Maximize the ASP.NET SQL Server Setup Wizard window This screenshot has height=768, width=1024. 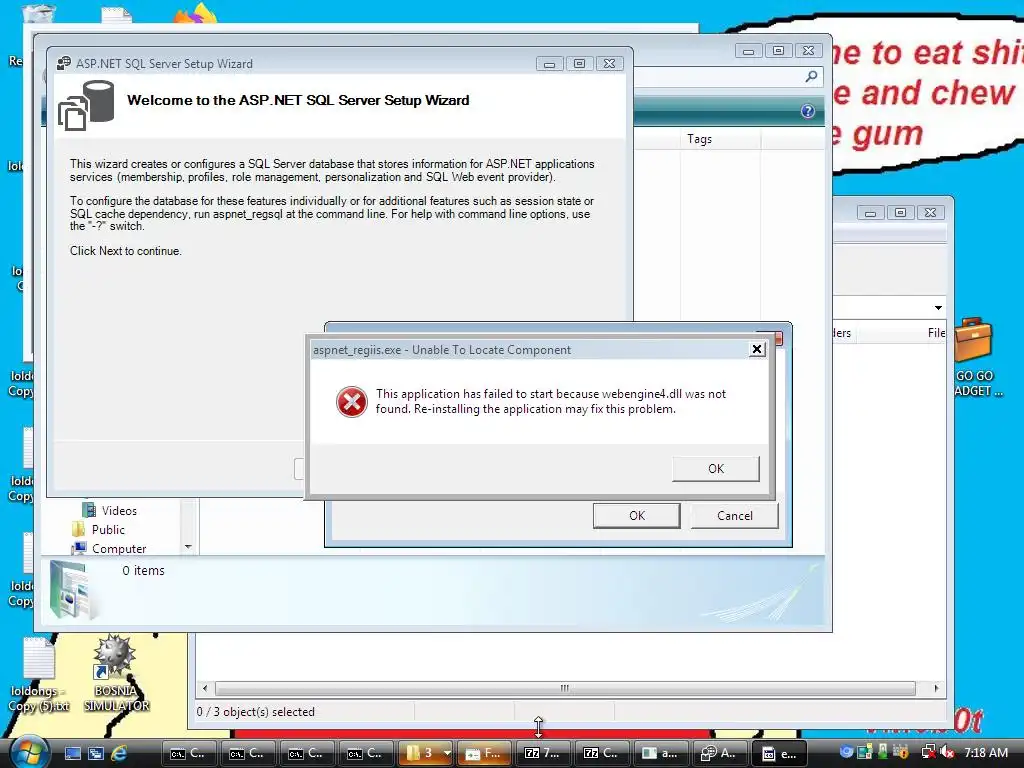[x=579, y=63]
